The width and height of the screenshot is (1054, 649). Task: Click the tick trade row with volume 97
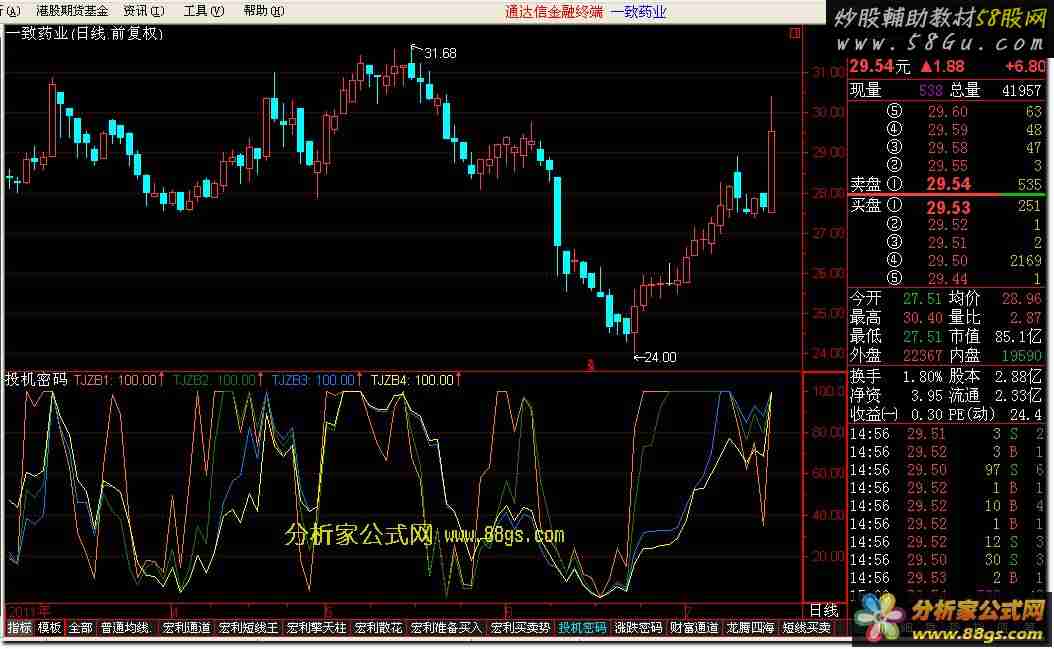tap(948, 471)
